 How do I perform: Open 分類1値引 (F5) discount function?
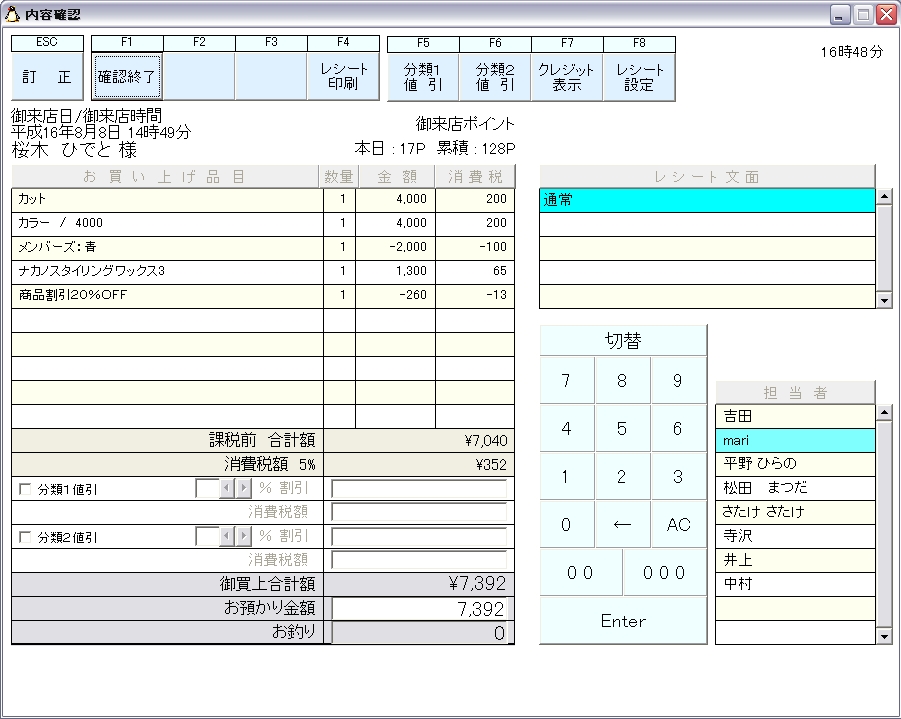(423, 77)
